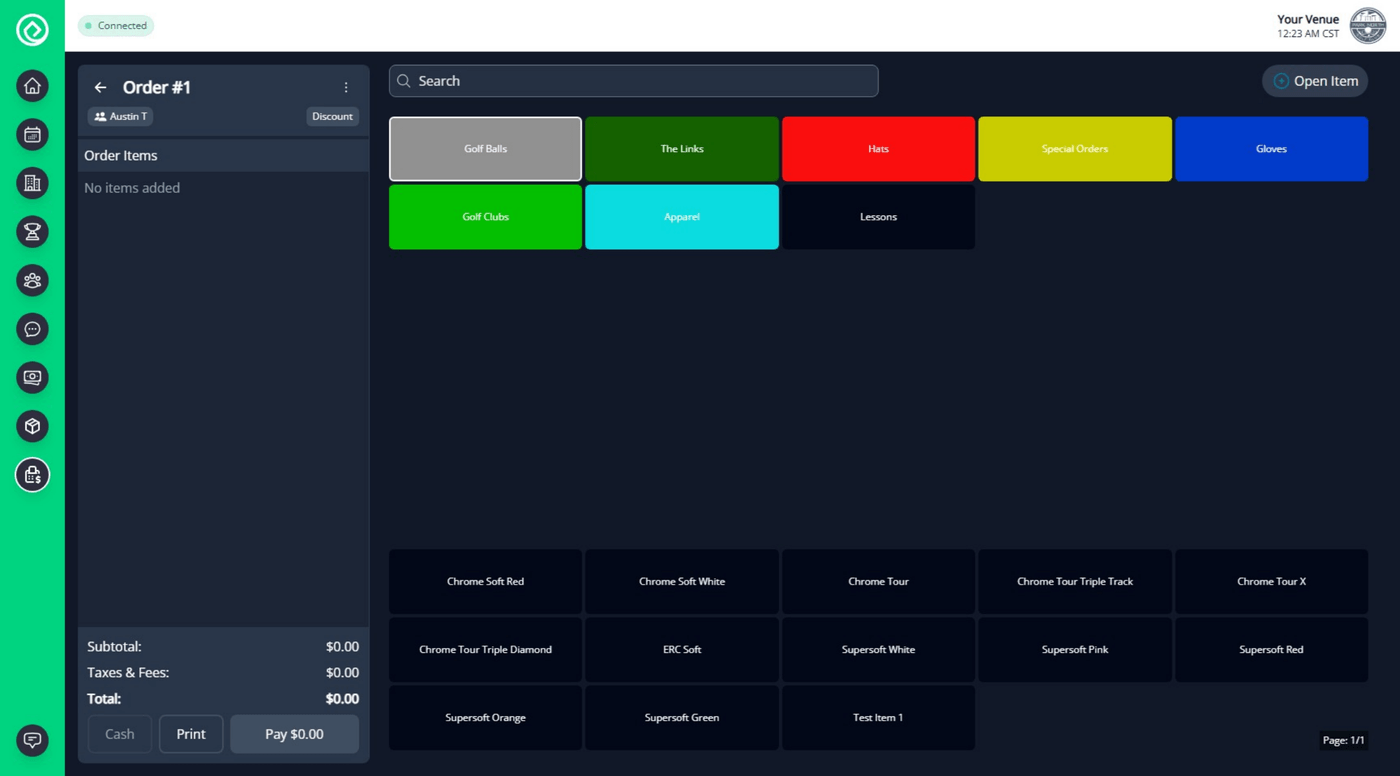1400x776 pixels.
Task: Open the people group icon in the sidebar
Action: point(32,280)
